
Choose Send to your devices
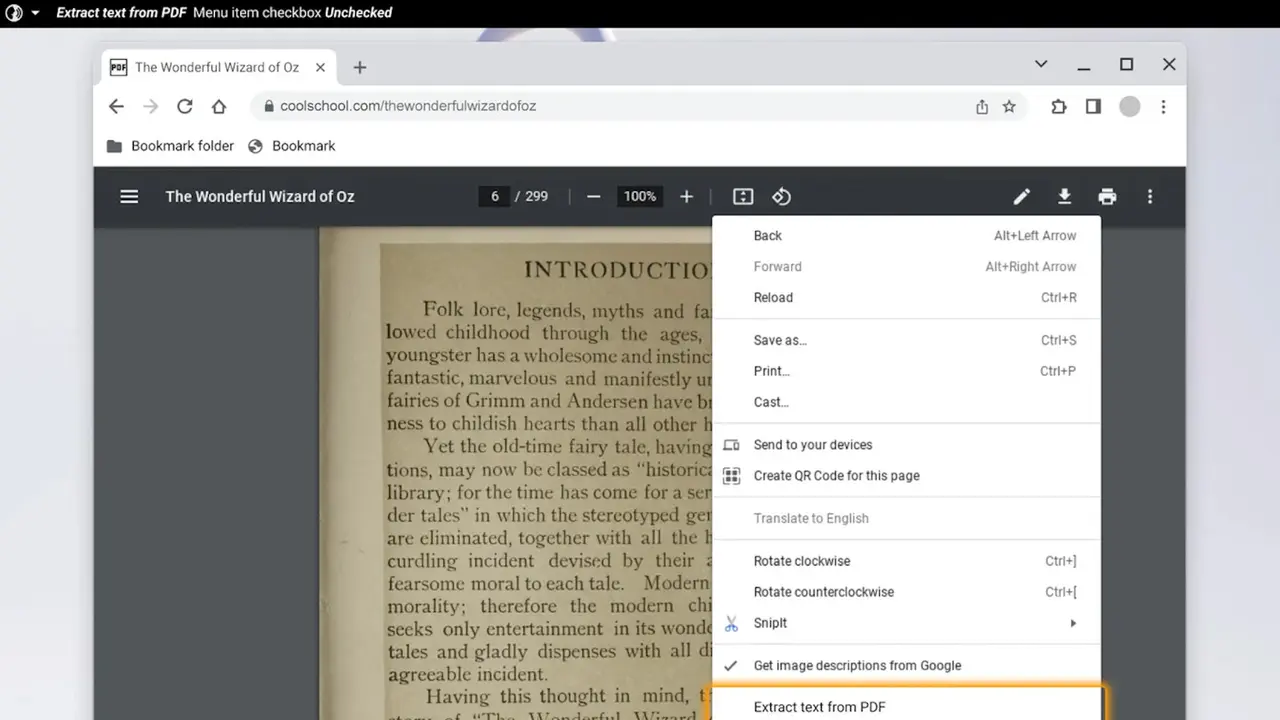click(x=906, y=445)
